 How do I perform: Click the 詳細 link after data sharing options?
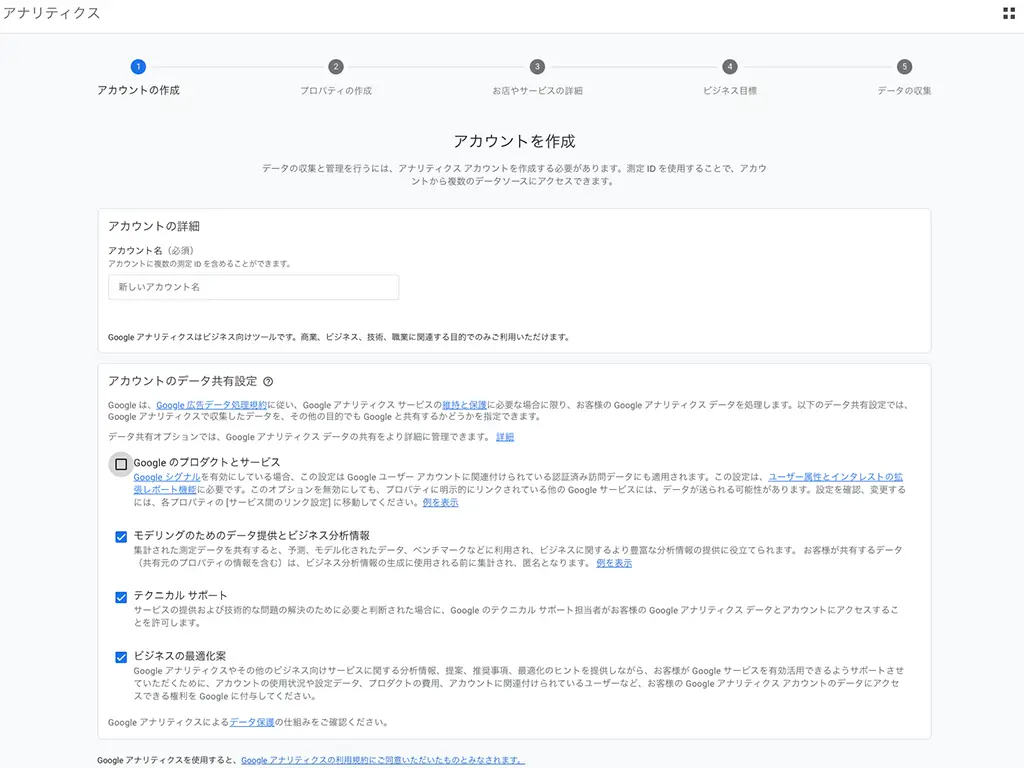[x=505, y=437]
